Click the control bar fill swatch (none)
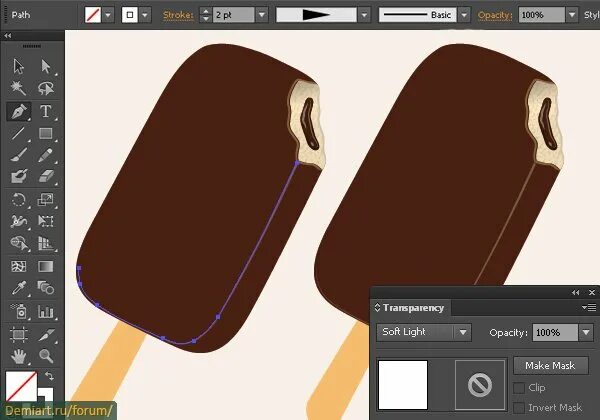 (93, 15)
